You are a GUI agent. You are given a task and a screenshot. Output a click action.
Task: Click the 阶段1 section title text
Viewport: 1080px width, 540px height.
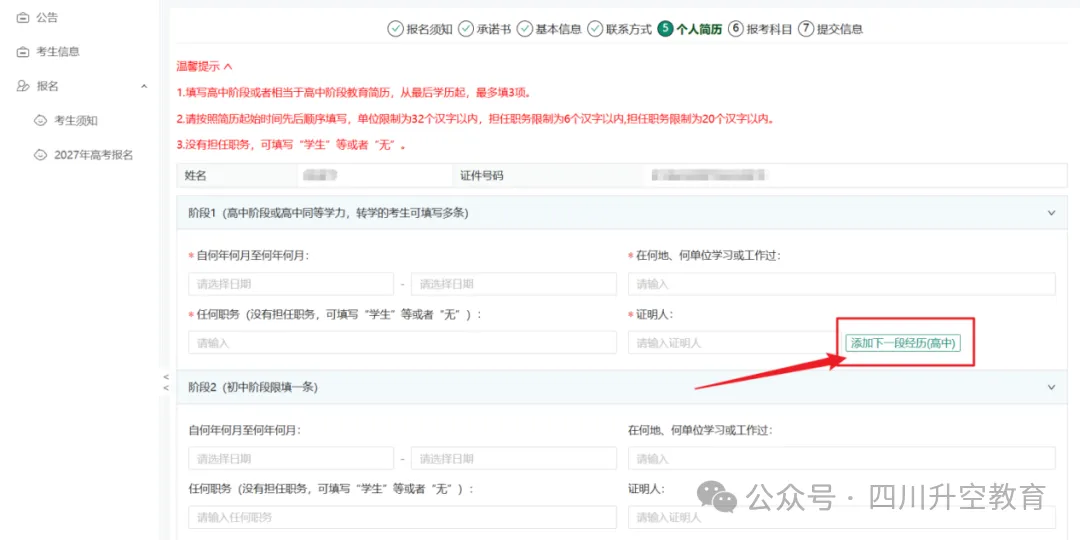[x=329, y=213]
